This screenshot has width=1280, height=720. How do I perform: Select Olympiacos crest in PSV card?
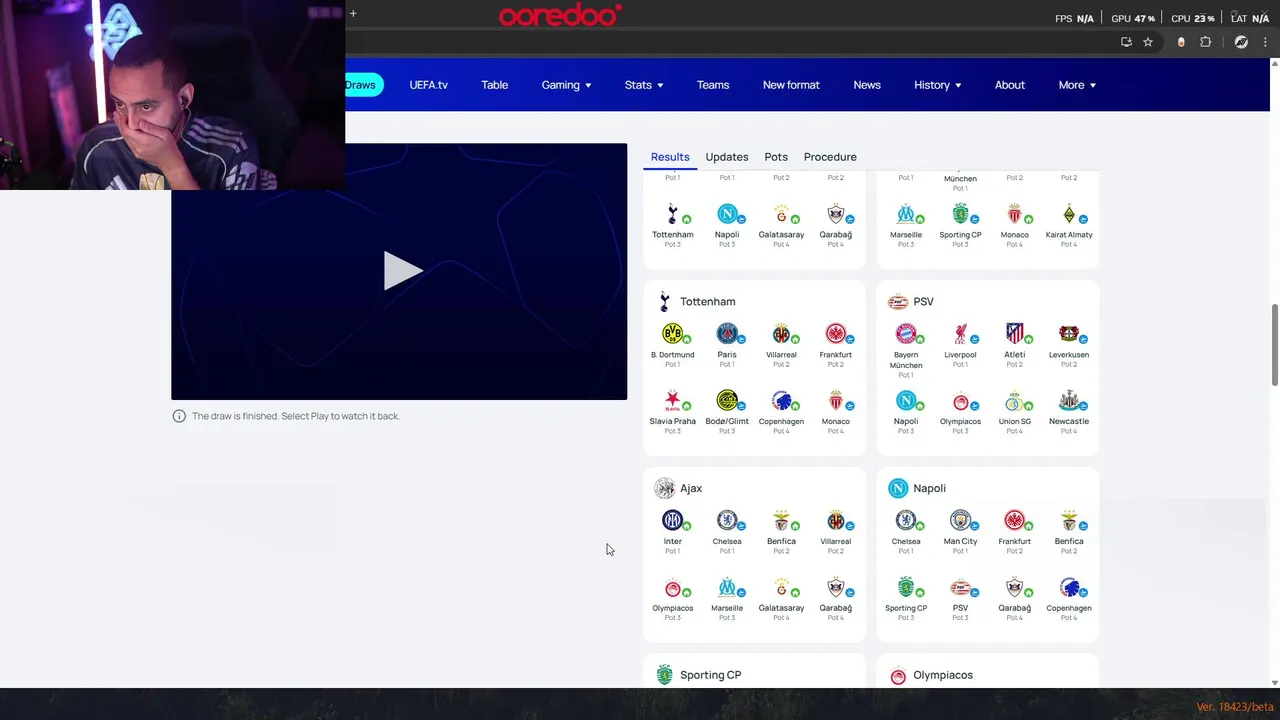point(960,400)
